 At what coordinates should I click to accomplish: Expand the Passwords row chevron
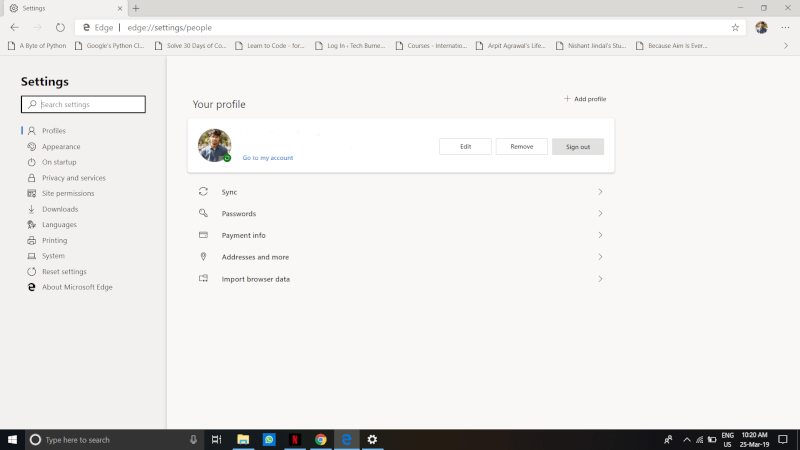point(600,213)
